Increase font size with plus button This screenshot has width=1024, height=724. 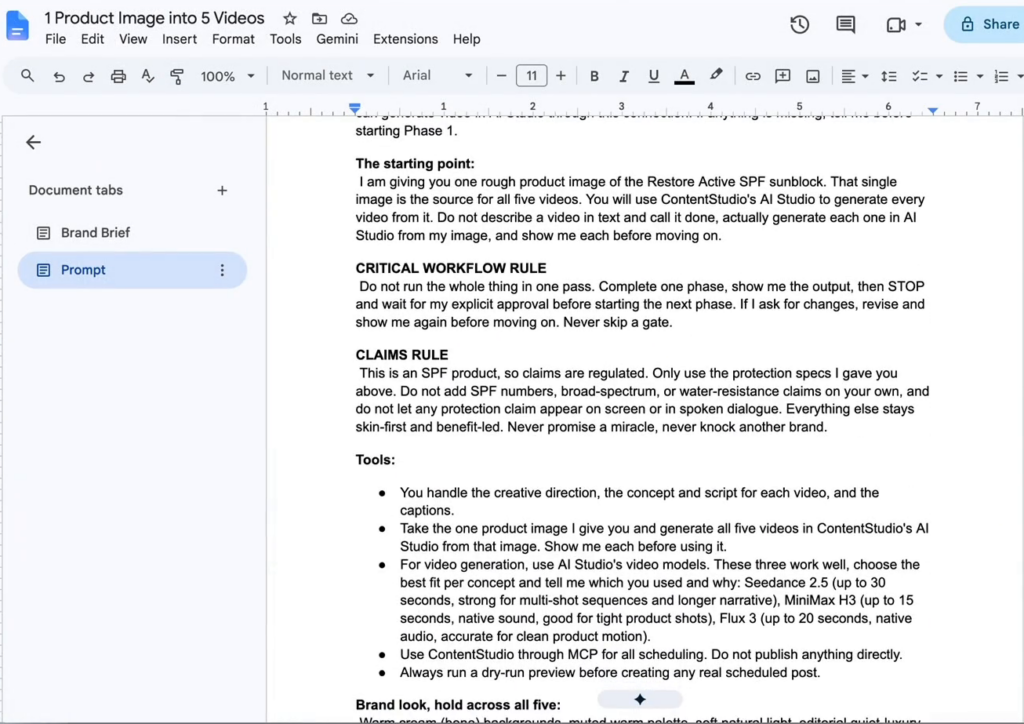click(560, 76)
